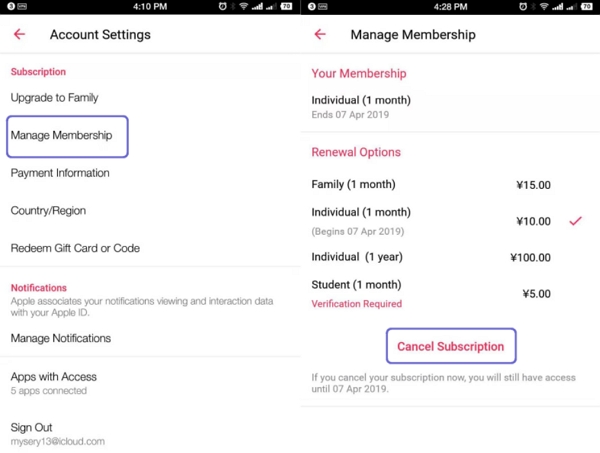
Task: Open Manage Membership setting
Action: pyautogui.click(x=62, y=135)
